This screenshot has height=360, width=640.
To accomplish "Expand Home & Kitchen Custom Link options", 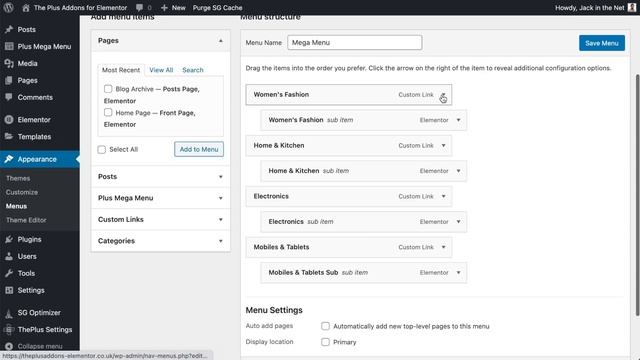I will (x=443, y=145).
